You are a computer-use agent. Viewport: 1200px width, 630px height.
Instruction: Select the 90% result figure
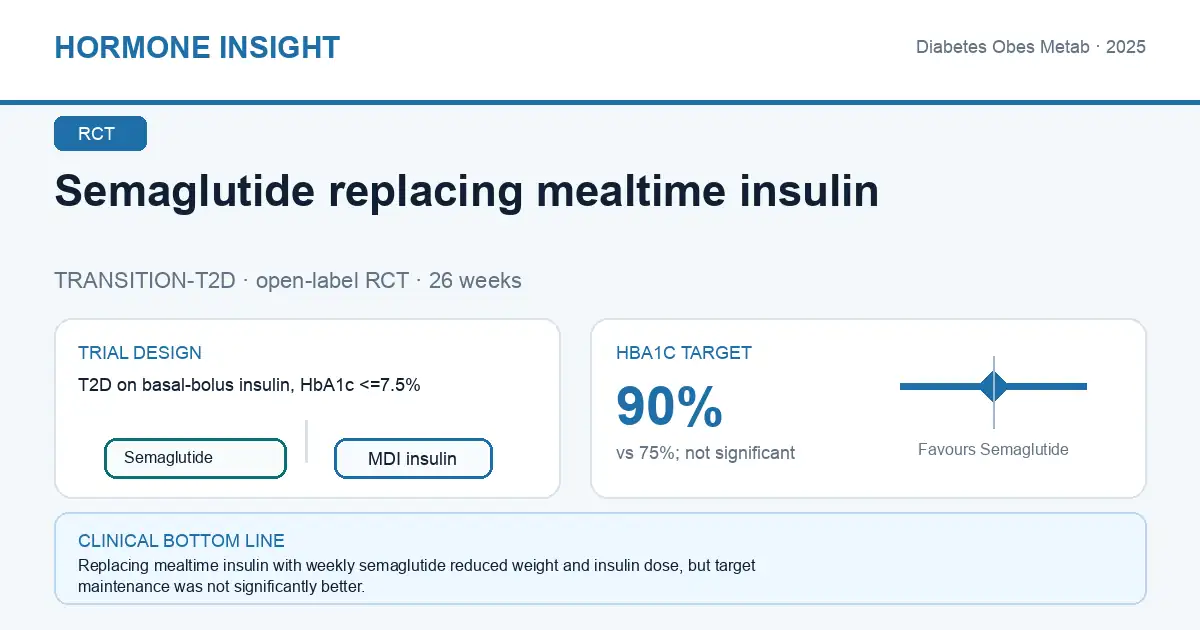(669, 406)
